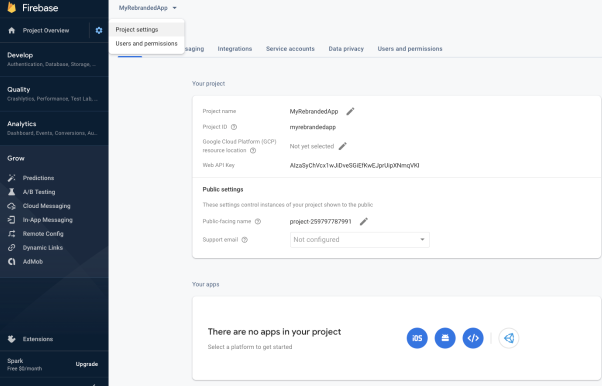Viewport: 602px width, 388px height.
Task: Show help for Project ID
Action: [x=234, y=127]
